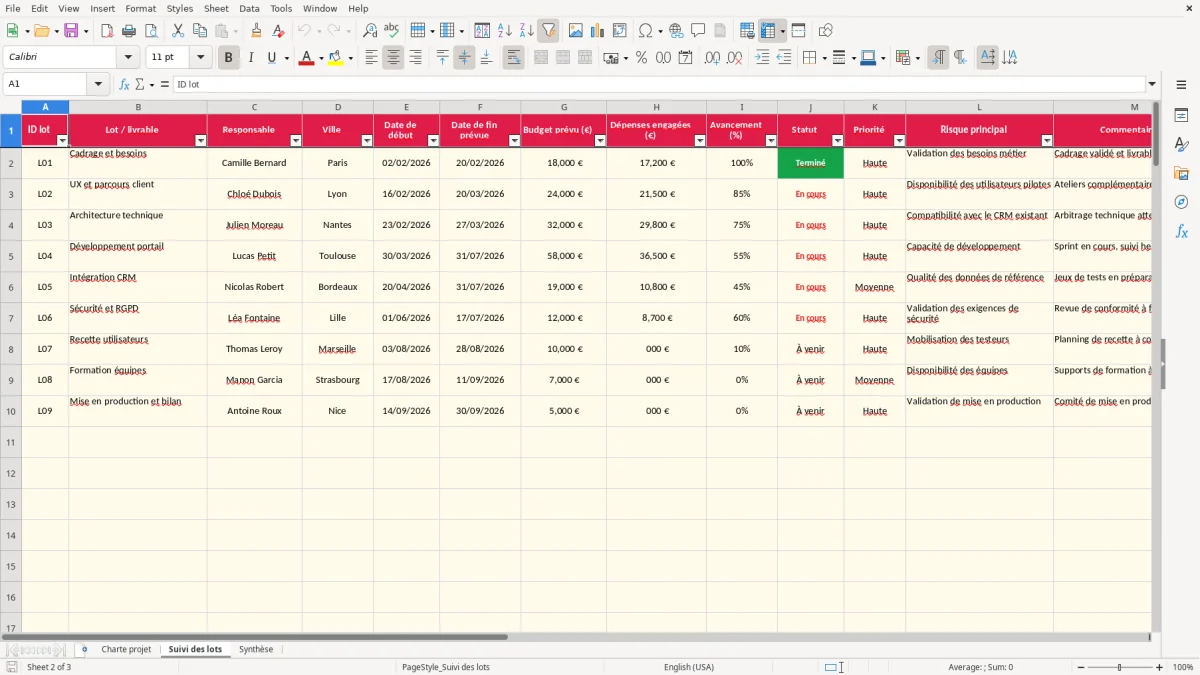Screen dimensions: 1200x675
Task: Toggle Bold formatting
Action: (x=228, y=58)
